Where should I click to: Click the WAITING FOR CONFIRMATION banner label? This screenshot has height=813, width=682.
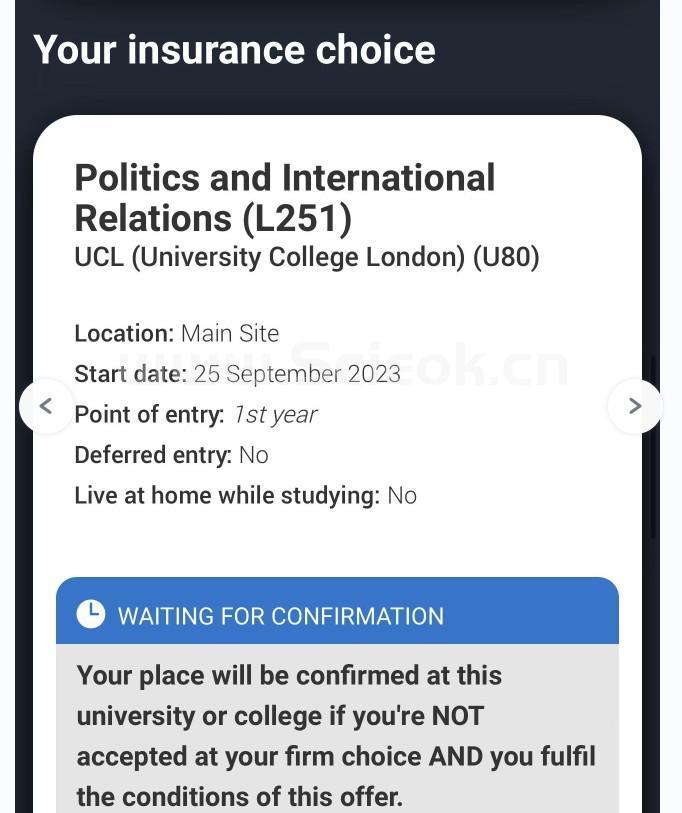click(x=281, y=616)
